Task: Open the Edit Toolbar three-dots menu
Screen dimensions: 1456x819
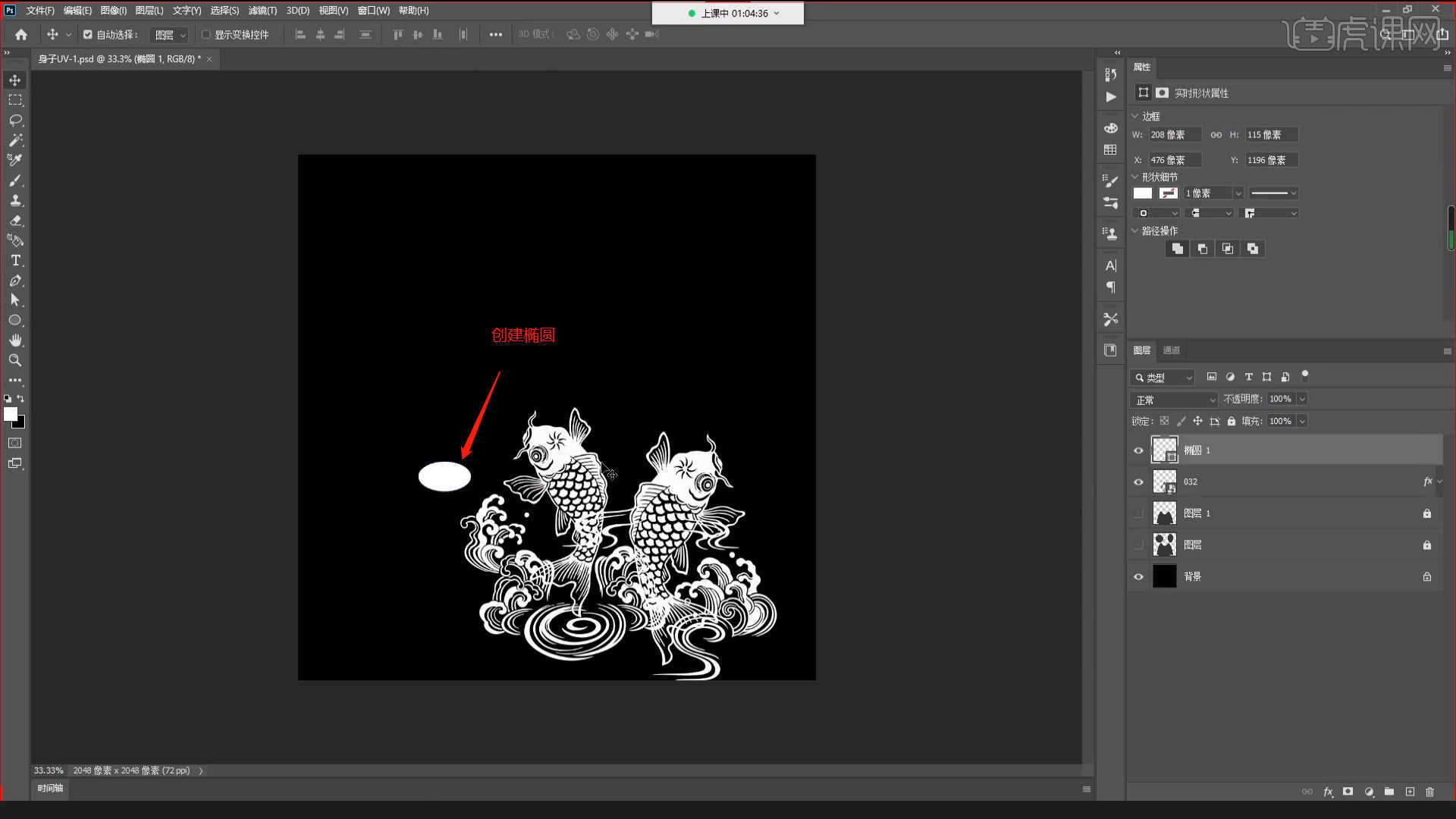Action: pyautogui.click(x=15, y=380)
